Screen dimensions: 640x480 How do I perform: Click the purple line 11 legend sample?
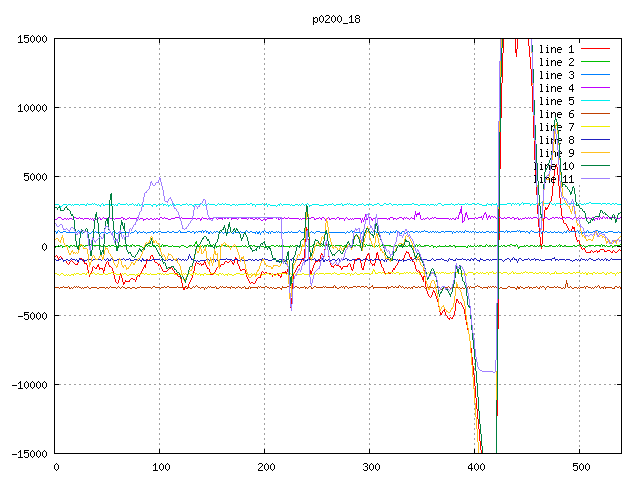(595, 179)
